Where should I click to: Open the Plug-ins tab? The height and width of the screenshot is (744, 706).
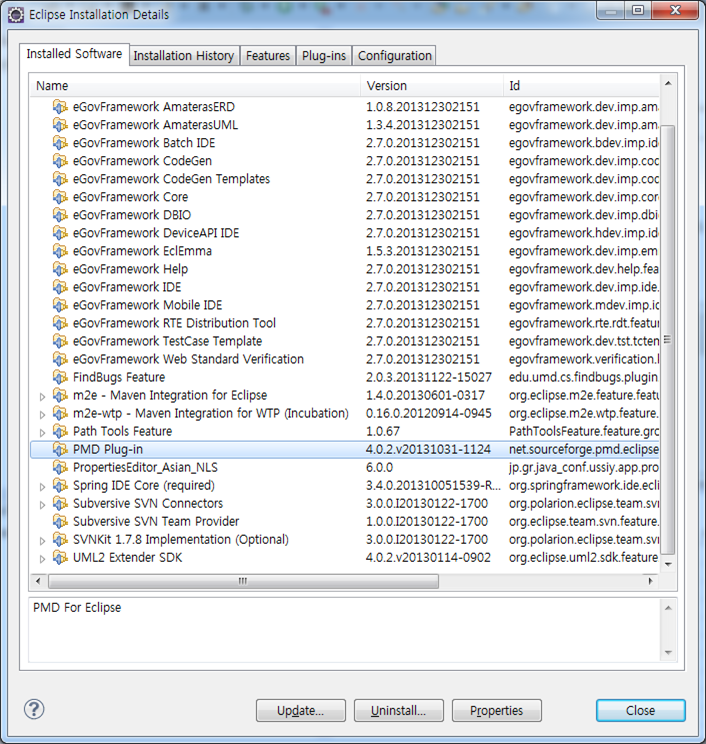pyautogui.click(x=324, y=56)
